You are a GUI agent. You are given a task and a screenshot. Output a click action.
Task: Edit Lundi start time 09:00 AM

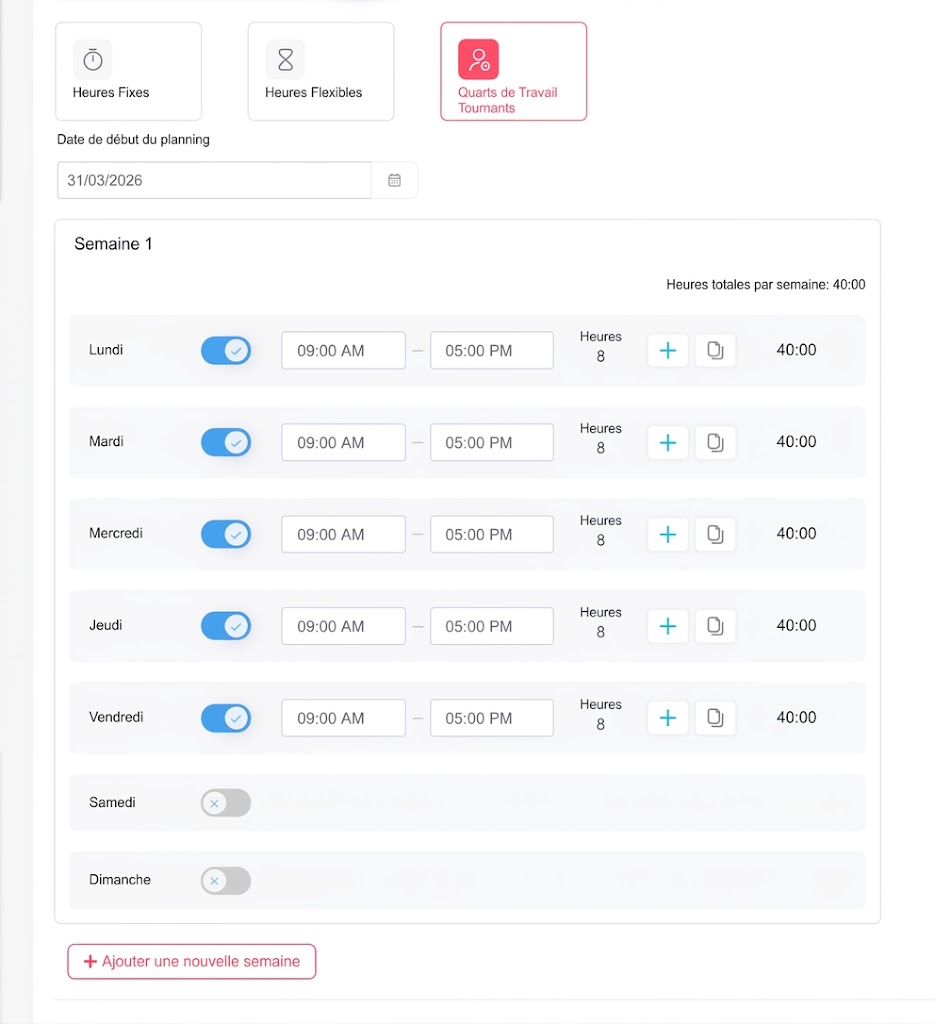(343, 351)
